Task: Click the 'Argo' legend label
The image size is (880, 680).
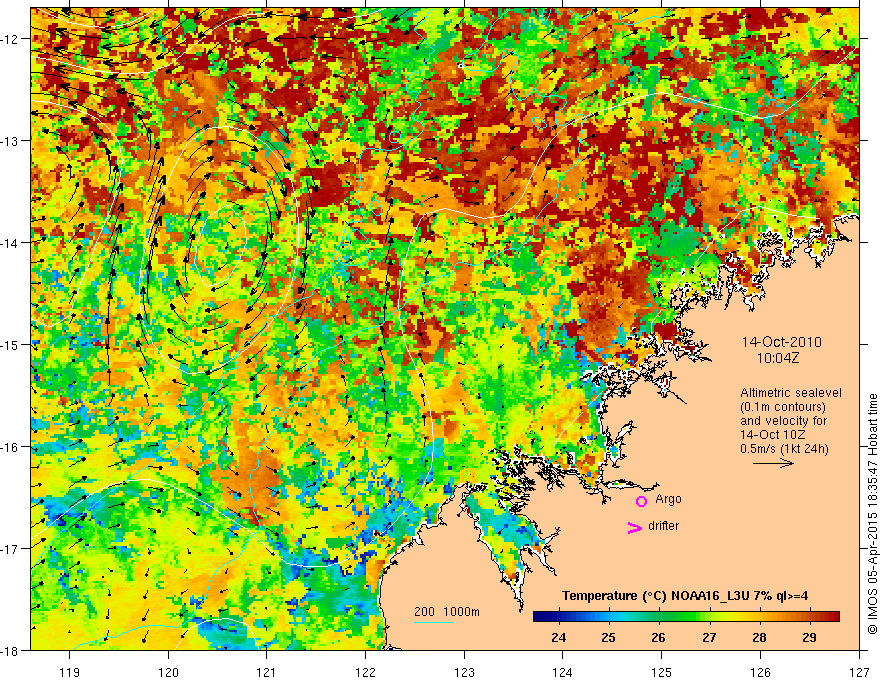Action: [668, 499]
